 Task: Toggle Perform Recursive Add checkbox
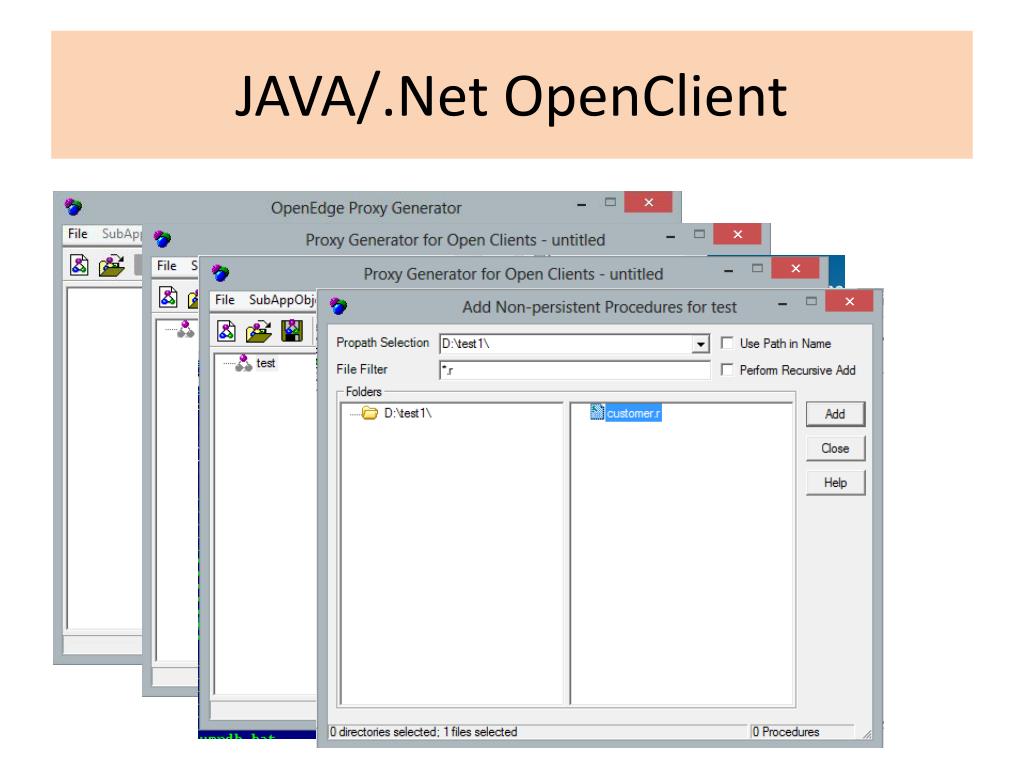pyautogui.click(x=727, y=370)
